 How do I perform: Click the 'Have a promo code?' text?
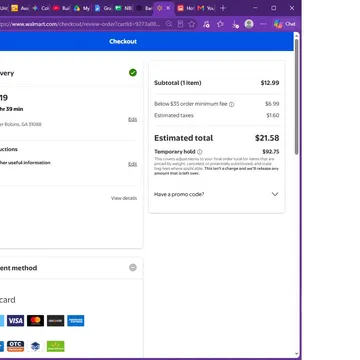[179, 194]
